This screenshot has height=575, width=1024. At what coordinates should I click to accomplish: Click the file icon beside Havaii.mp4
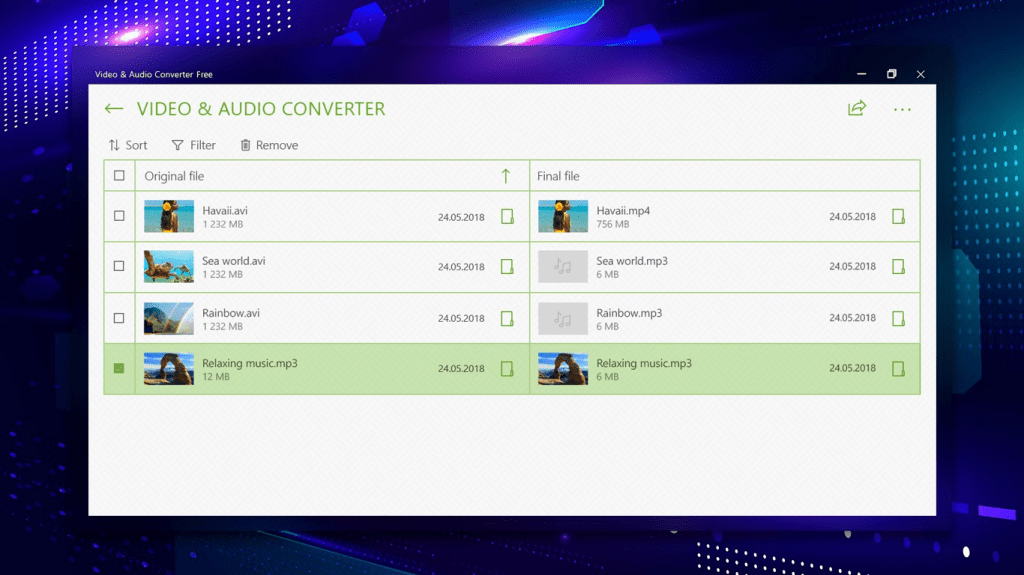pos(898,216)
